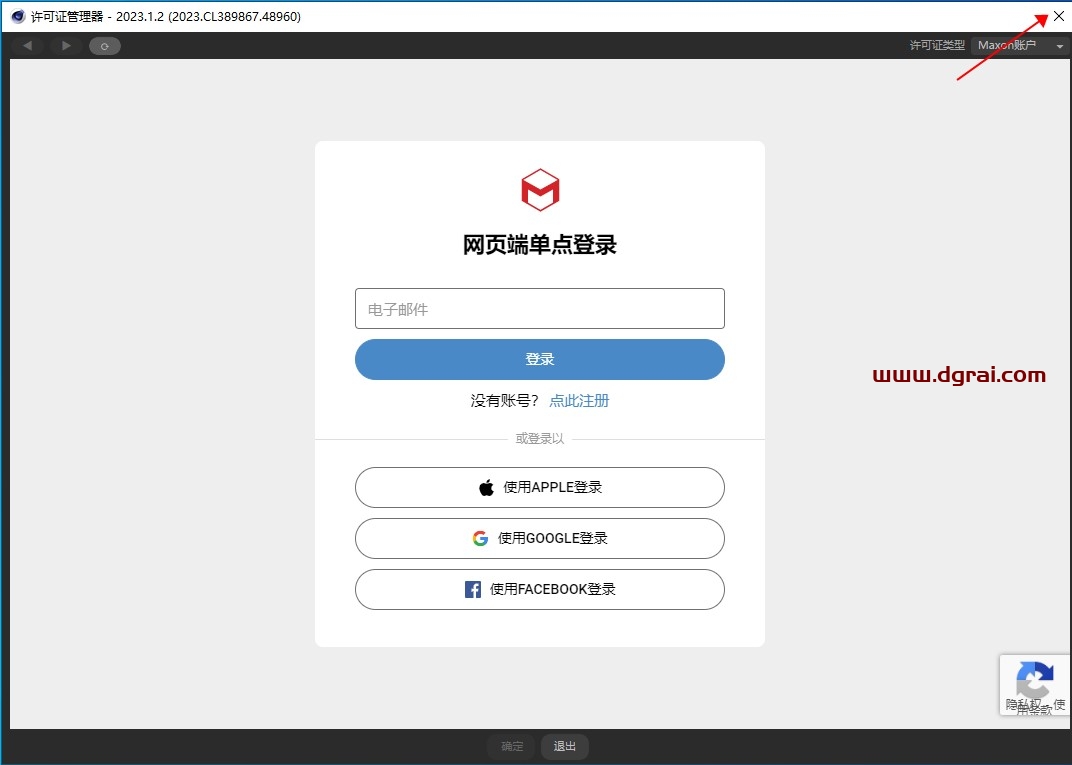Click the forward arrow in the toolbar
This screenshot has height=765, width=1072.
click(66, 46)
